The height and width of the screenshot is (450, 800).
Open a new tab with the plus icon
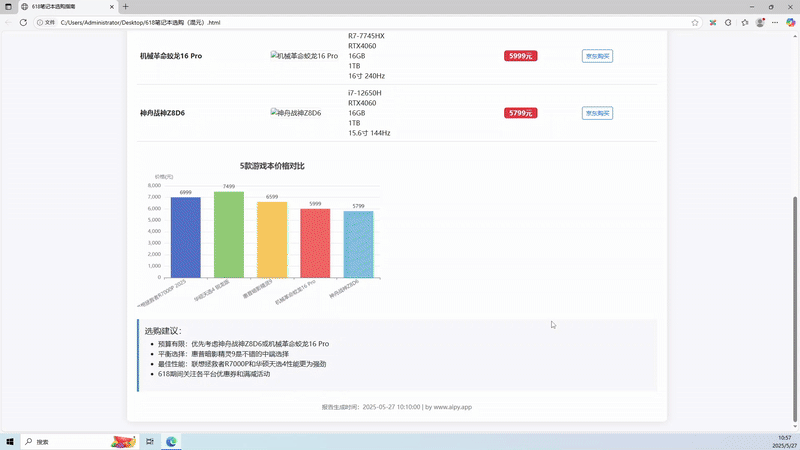(126, 7)
